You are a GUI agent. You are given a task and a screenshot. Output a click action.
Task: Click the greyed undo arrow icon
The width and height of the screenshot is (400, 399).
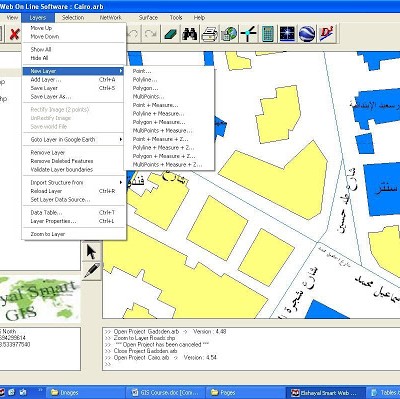click(x=133, y=34)
